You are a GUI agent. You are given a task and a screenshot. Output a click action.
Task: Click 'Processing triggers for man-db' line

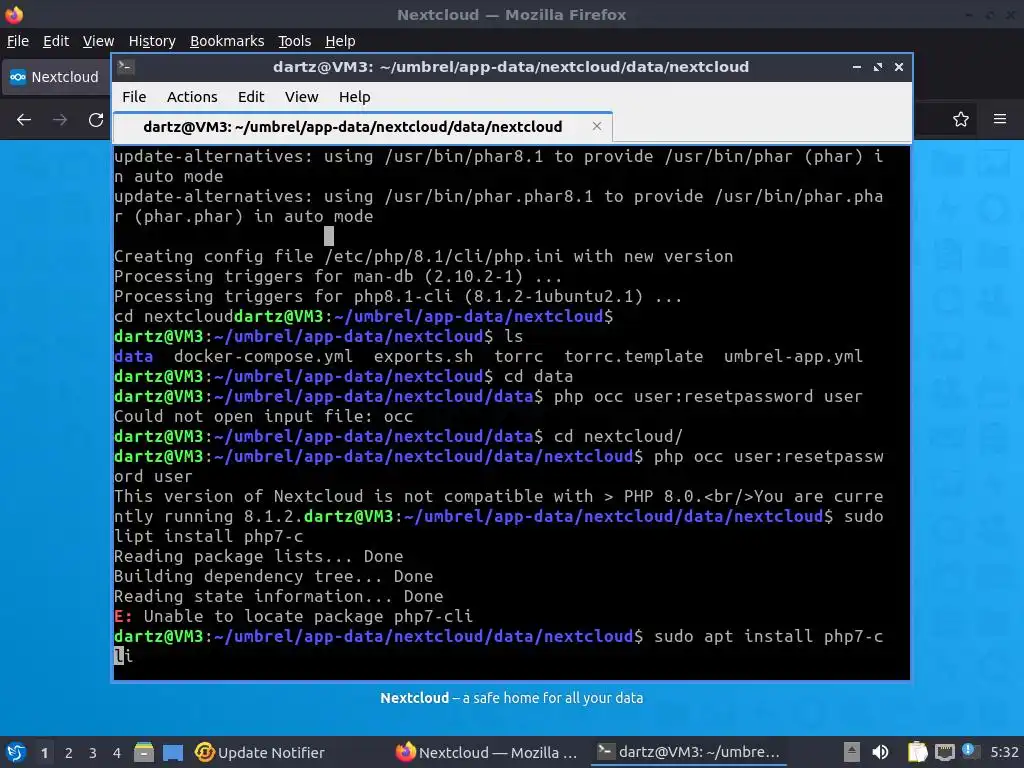[x=338, y=277]
